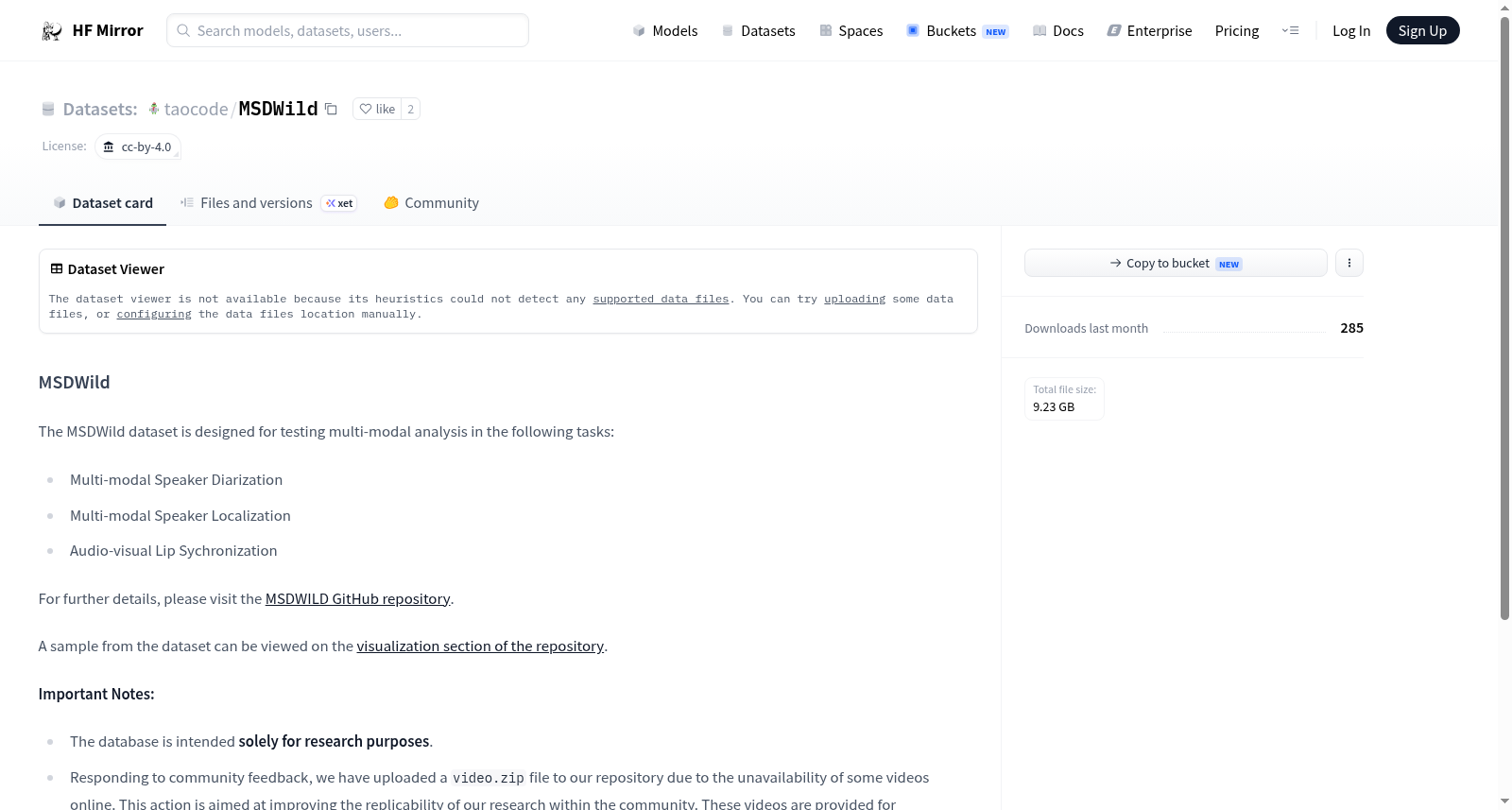Click the Multi-modal Speaker Localization item
This screenshot has width=1512, height=810.
tap(180, 515)
